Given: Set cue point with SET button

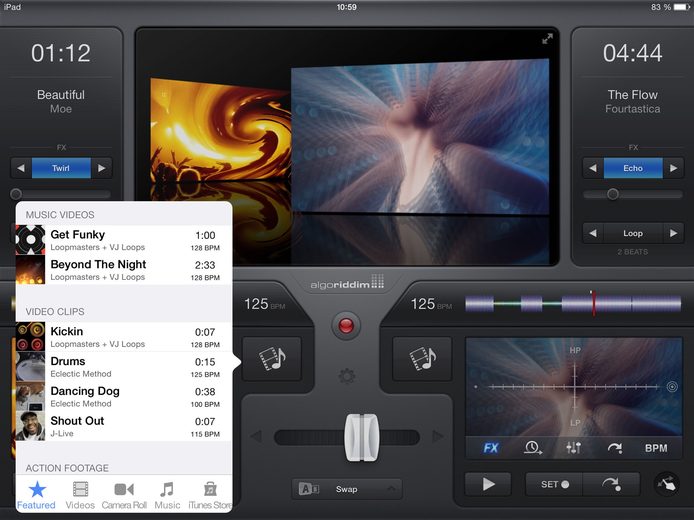Looking at the screenshot, I should 554,484.
